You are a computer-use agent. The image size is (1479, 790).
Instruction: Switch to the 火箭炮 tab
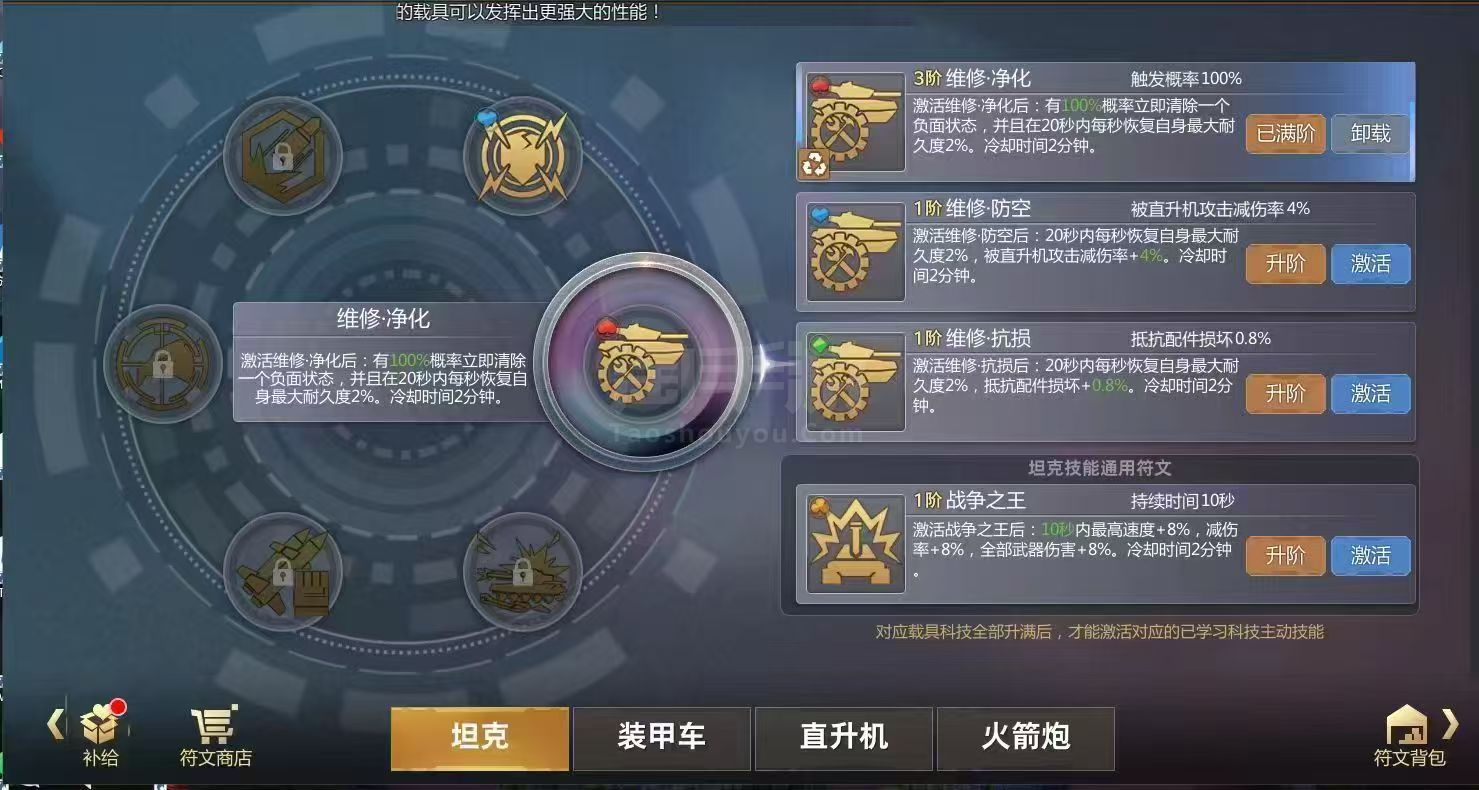[x=1025, y=738]
